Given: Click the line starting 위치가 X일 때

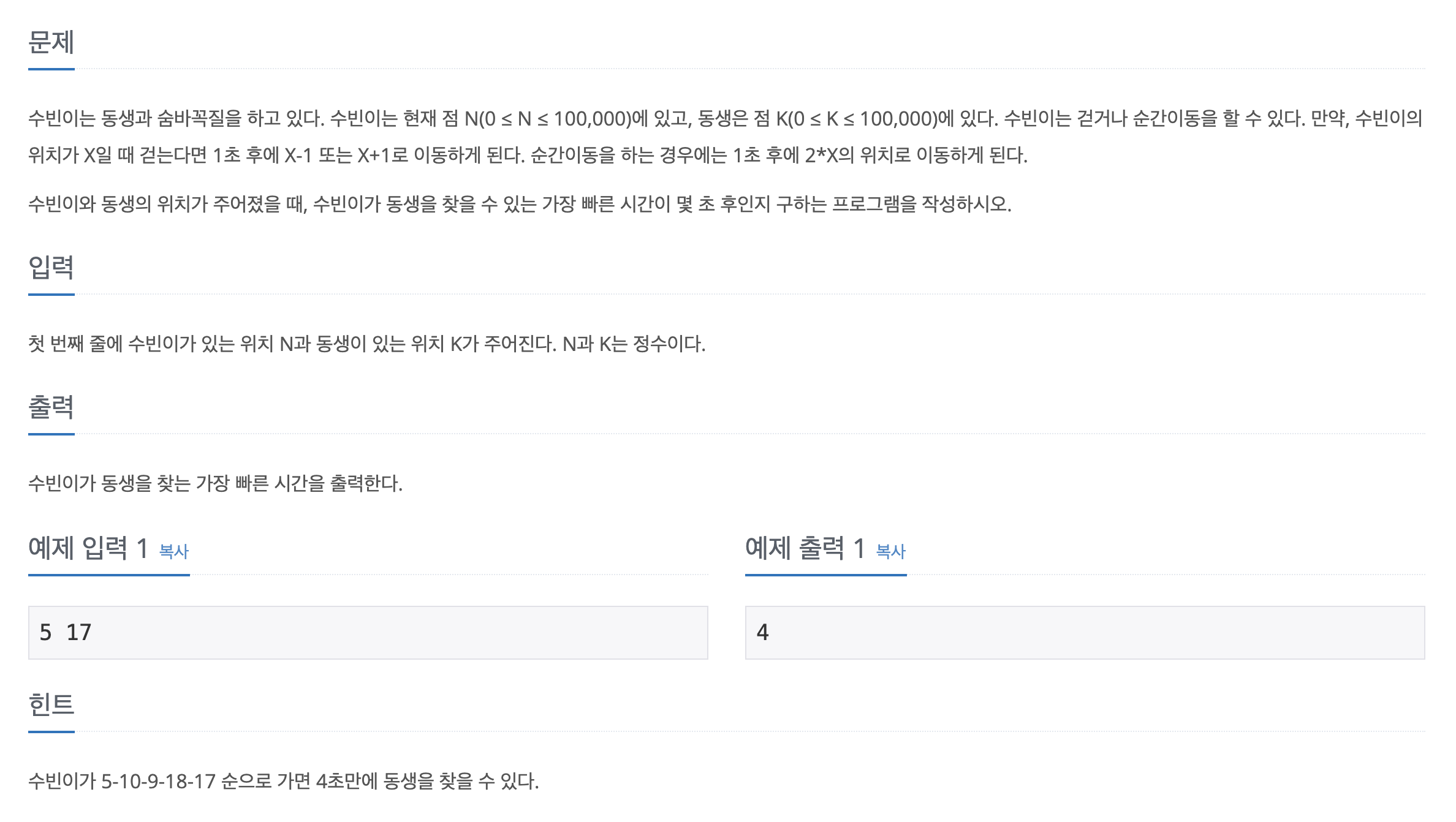Looking at the screenshot, I should pyautogui.click(x=528, y=155).
